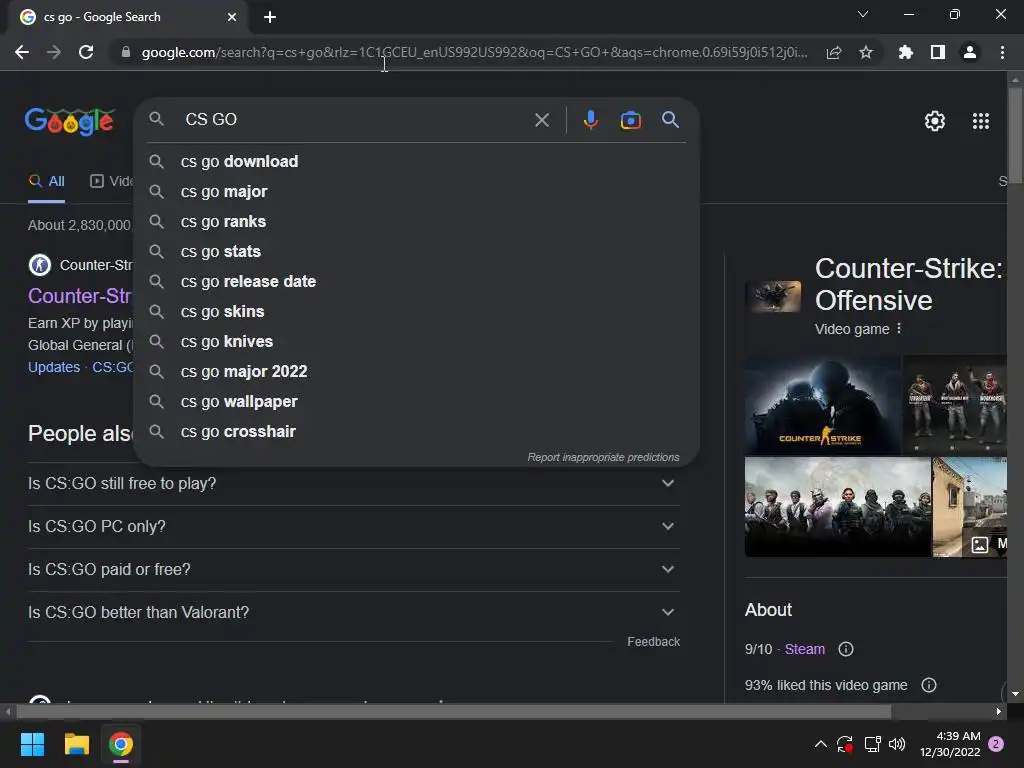Viewport: 1024px width, 768px height.
Task: View site information via lock icon
Action: (x=126, y=52)
